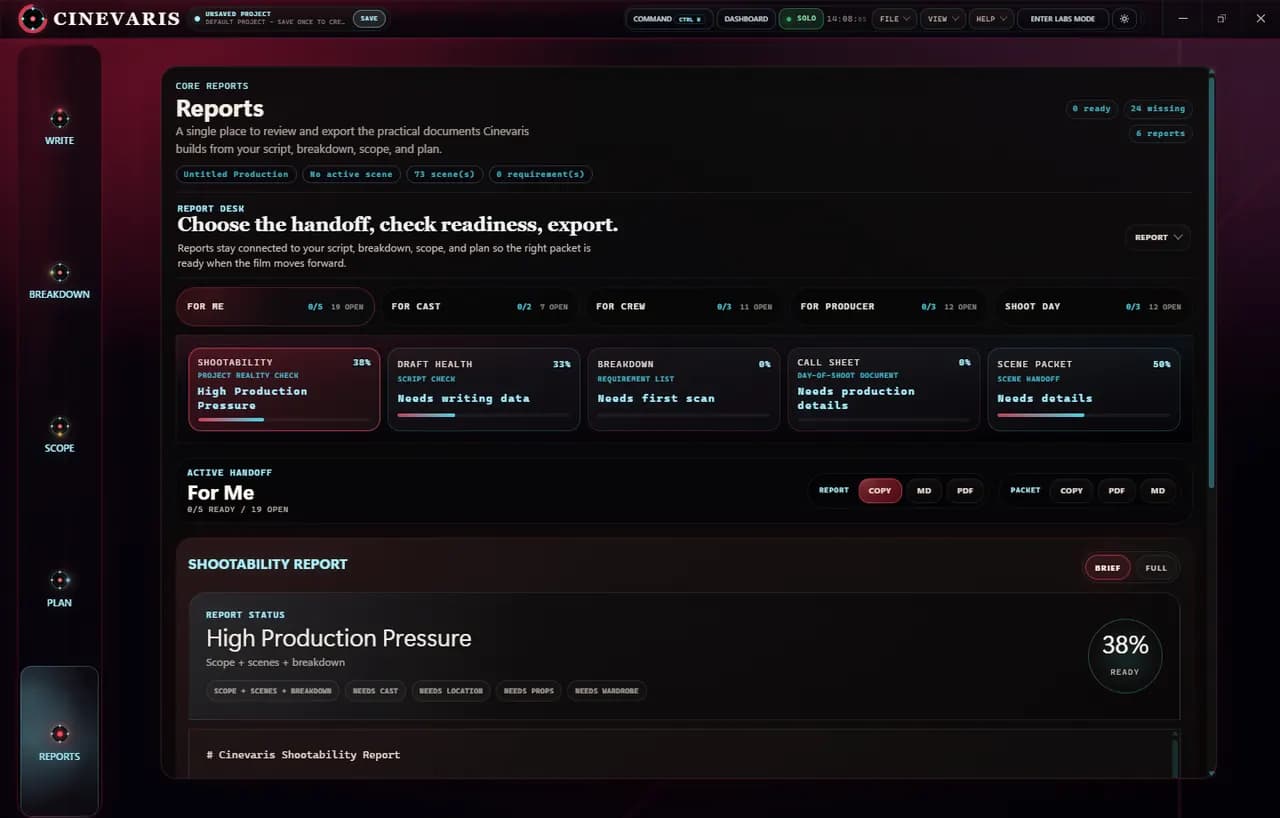Viewport: 1280px width, 818px height.
Task: Click the 0 requirement(s) chip
Action: pyautogui.click(x=540, y=174)
